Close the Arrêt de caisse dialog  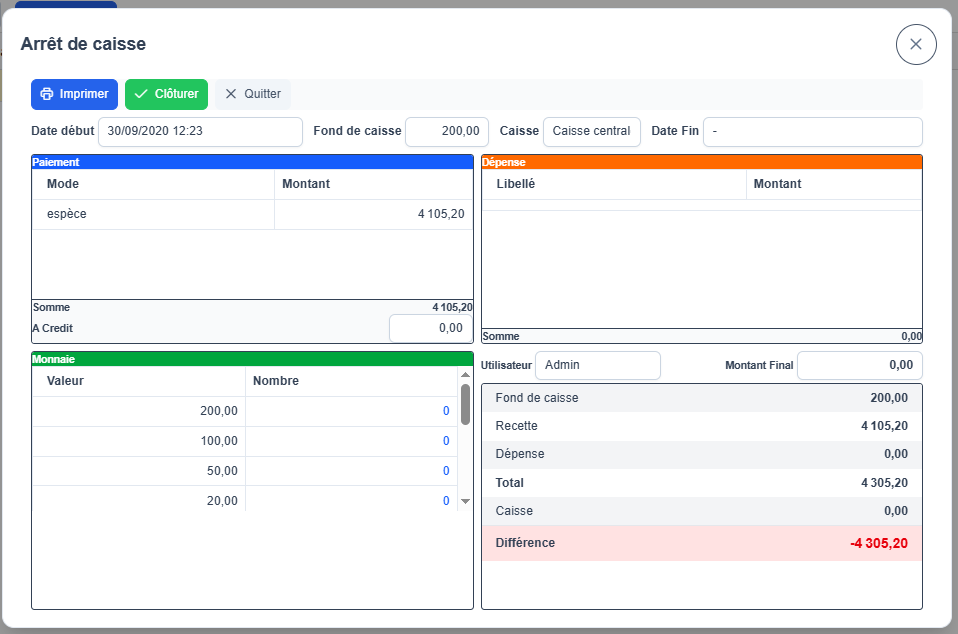coord(915,44)
